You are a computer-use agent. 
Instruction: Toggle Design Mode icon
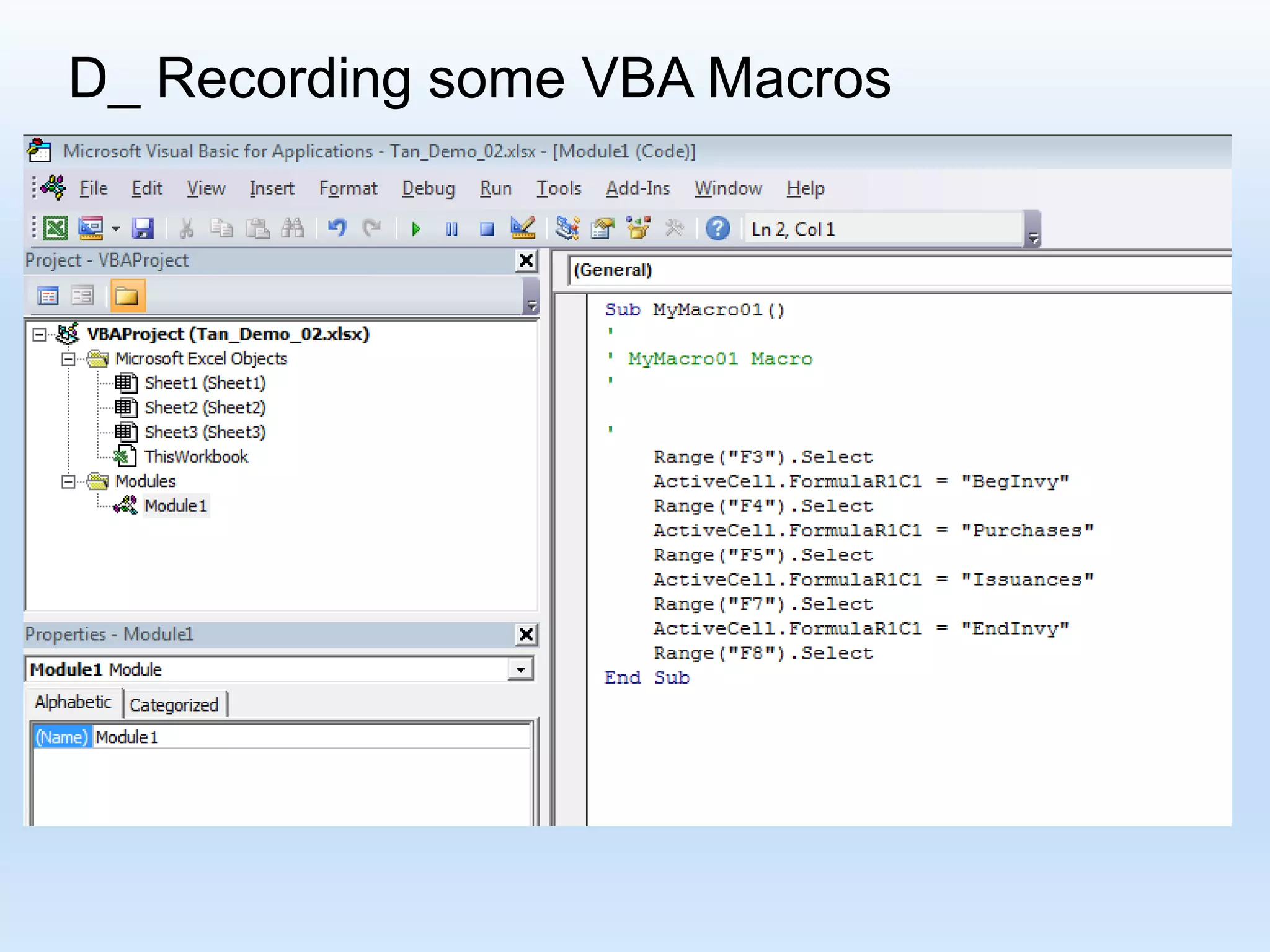click(x=523, y=228)
